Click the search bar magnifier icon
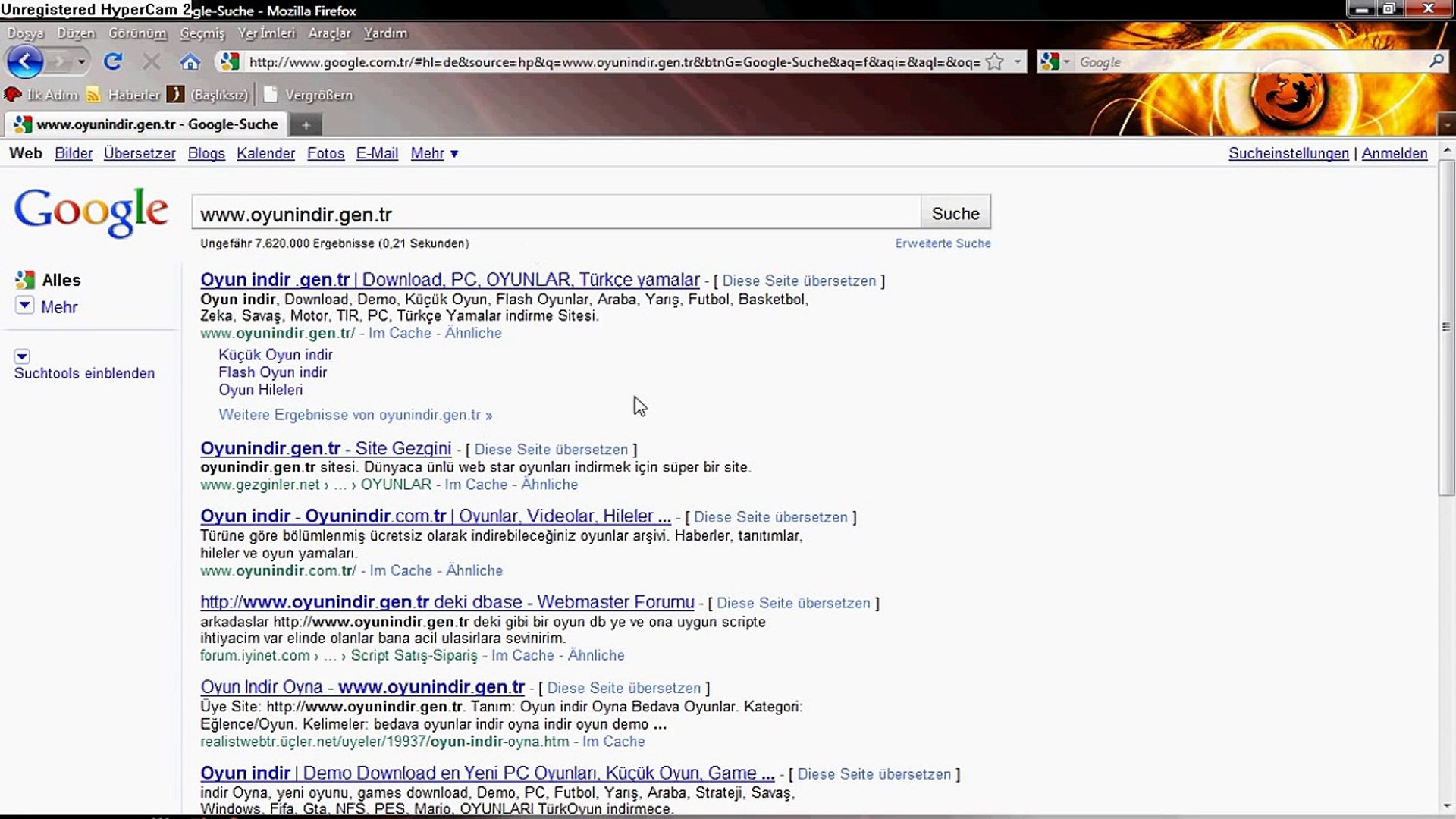The height and width of the screenshot is (819, 1456). pyautogui.click(x=1436, y=61)
